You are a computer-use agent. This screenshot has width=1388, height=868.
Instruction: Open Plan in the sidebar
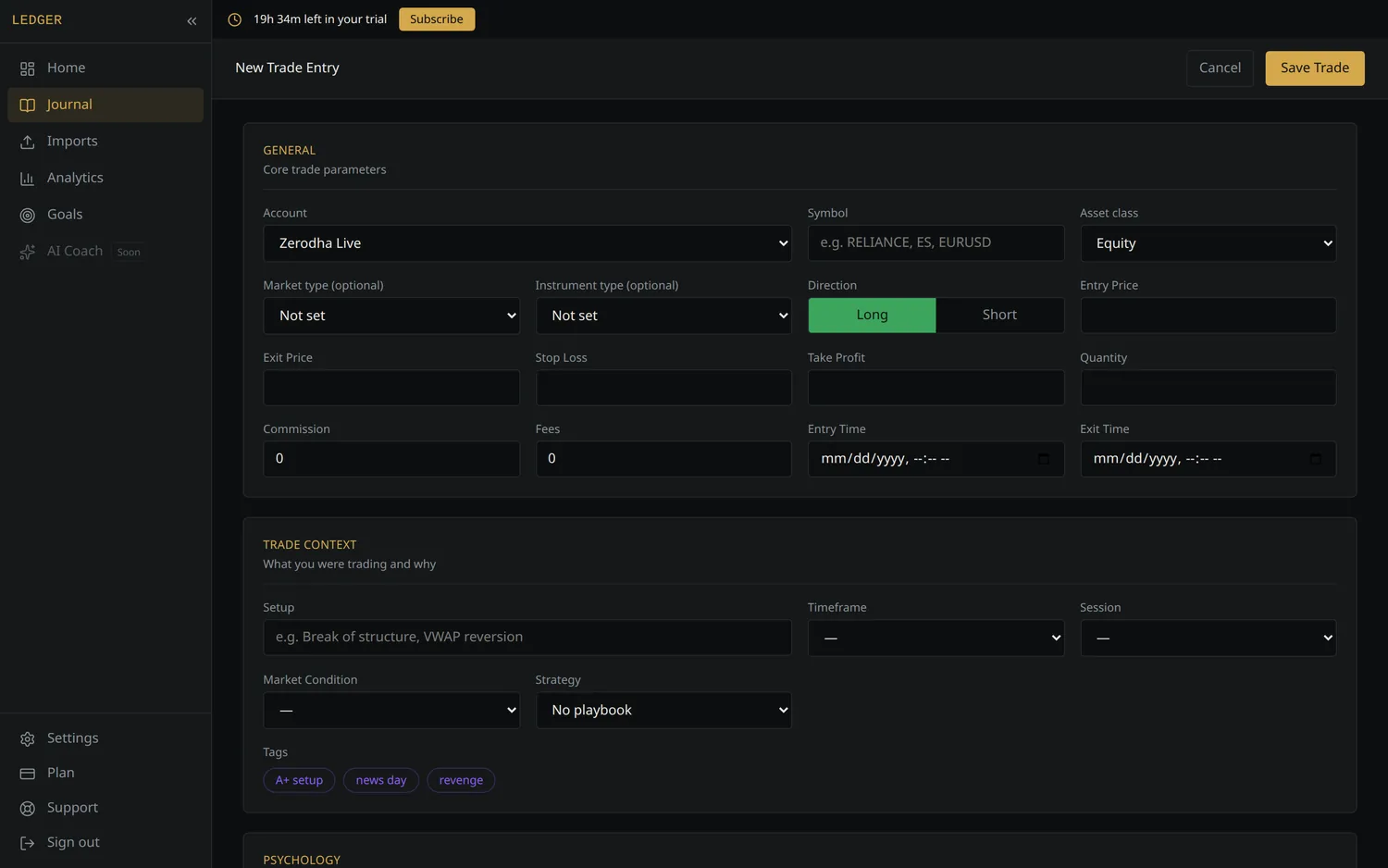pos(105,773)
